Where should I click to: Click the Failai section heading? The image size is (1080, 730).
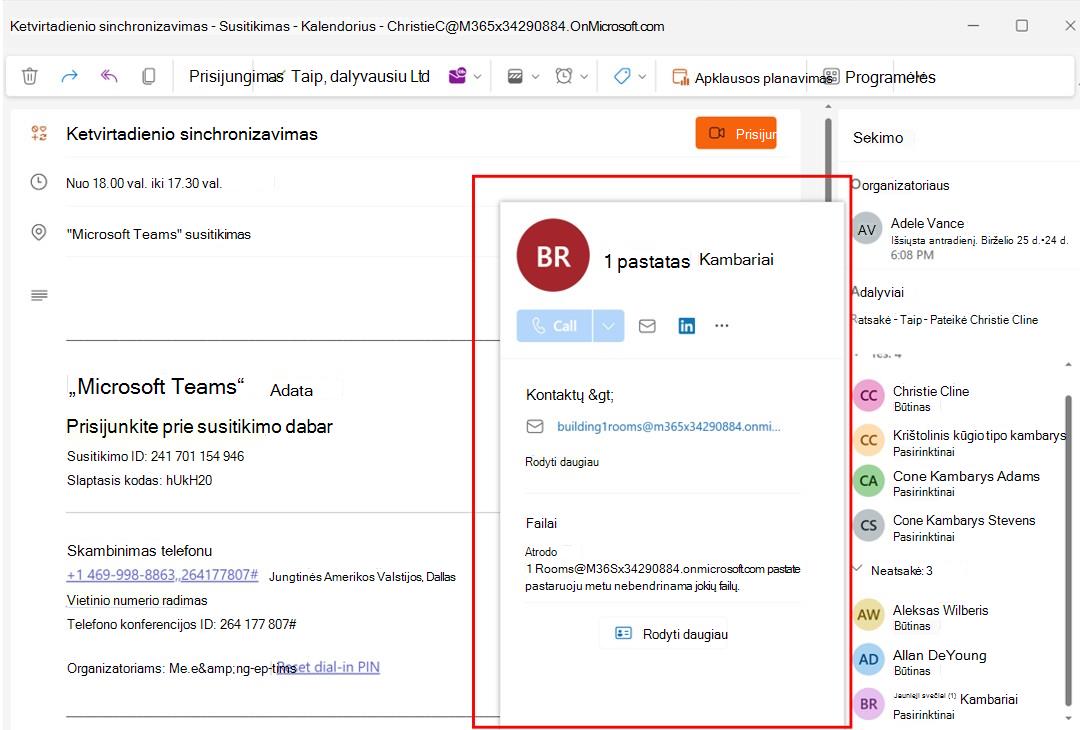pyautogui.click(x=541, y=523)
